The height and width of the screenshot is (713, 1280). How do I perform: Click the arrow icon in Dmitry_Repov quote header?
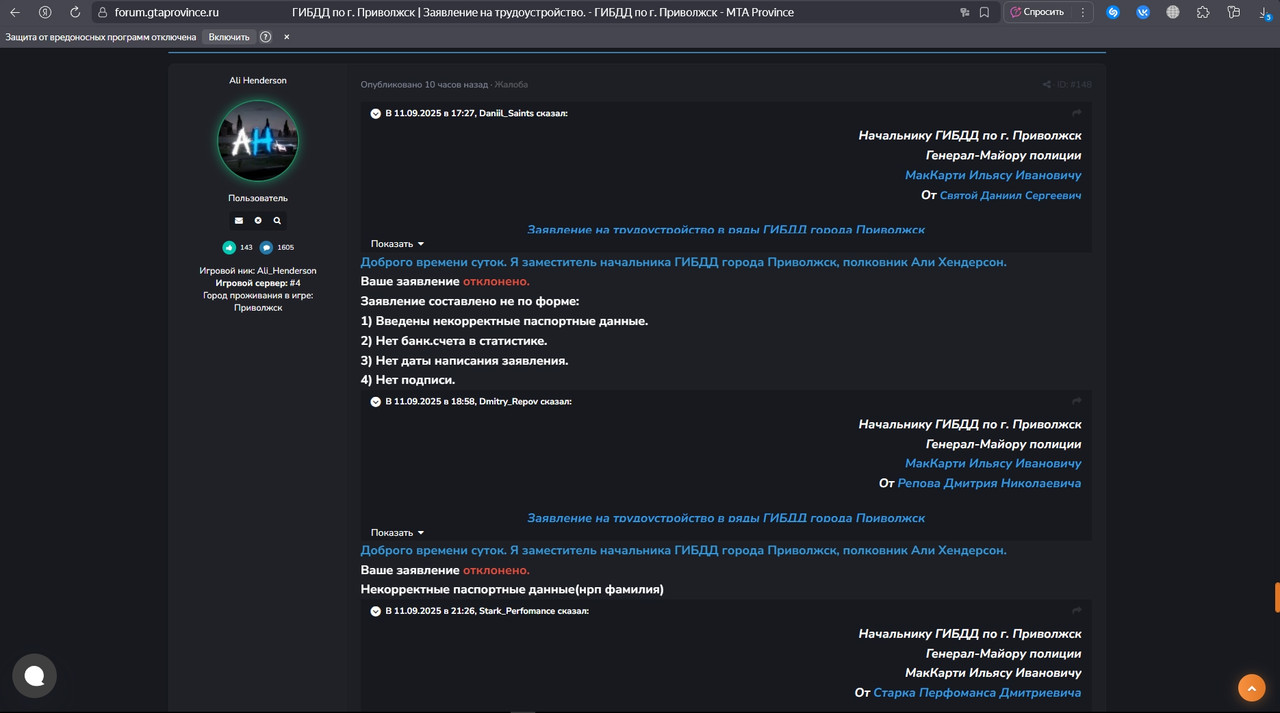[x=1077, y=402]
